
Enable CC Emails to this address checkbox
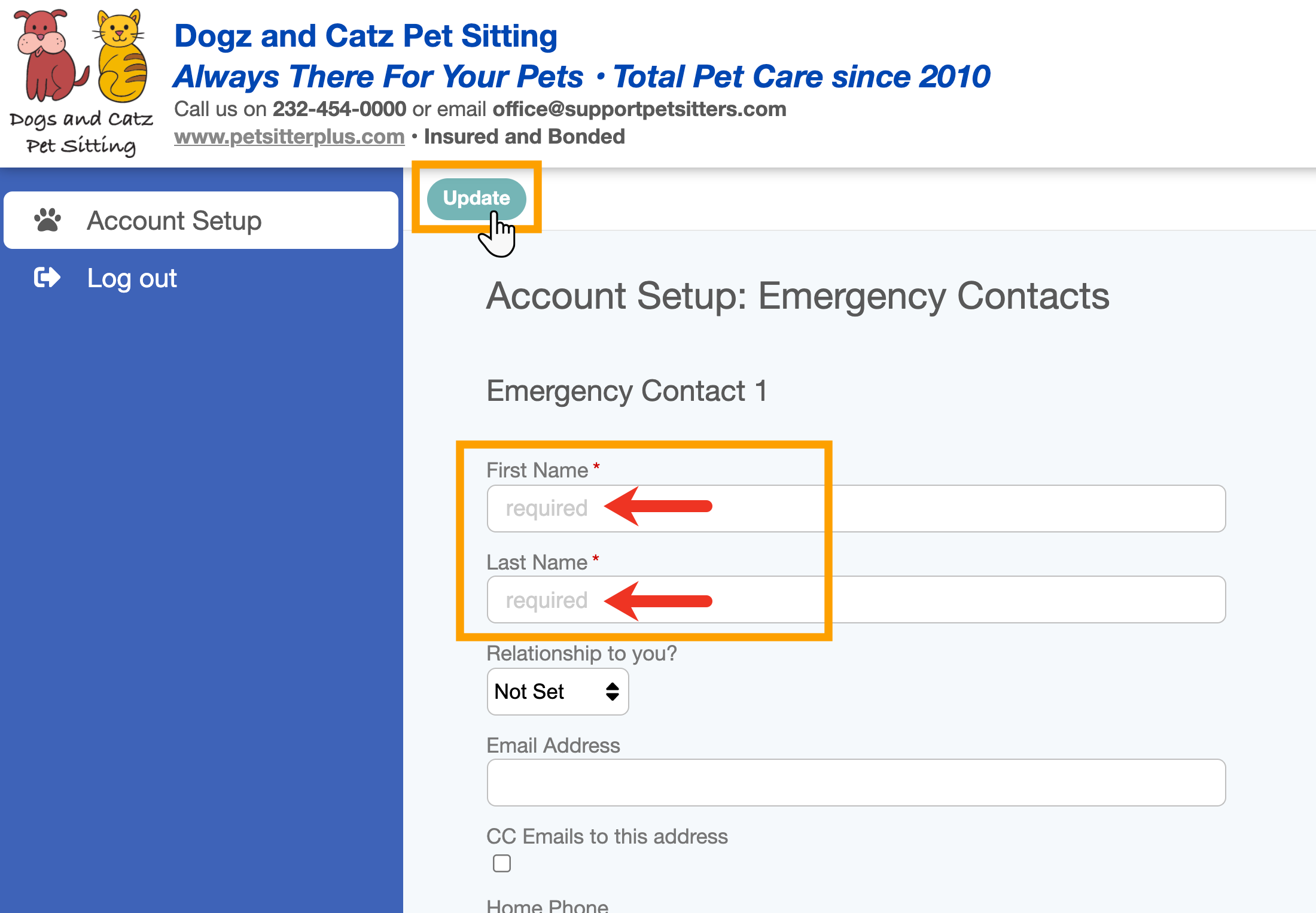point(501,863)
